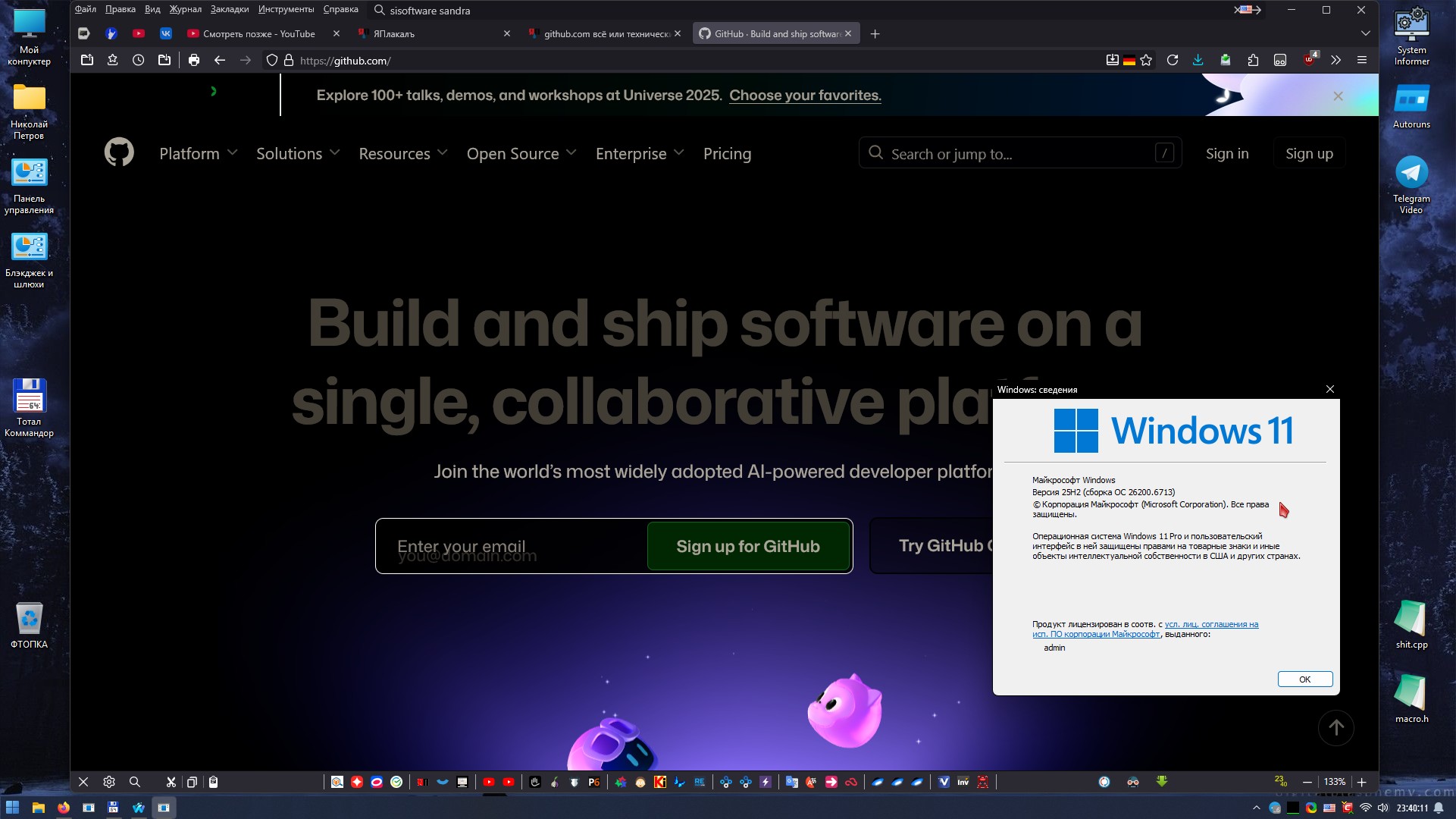Switch to the github.com всё или технически tab
The image size is (1456, 819).
[603, 33]
